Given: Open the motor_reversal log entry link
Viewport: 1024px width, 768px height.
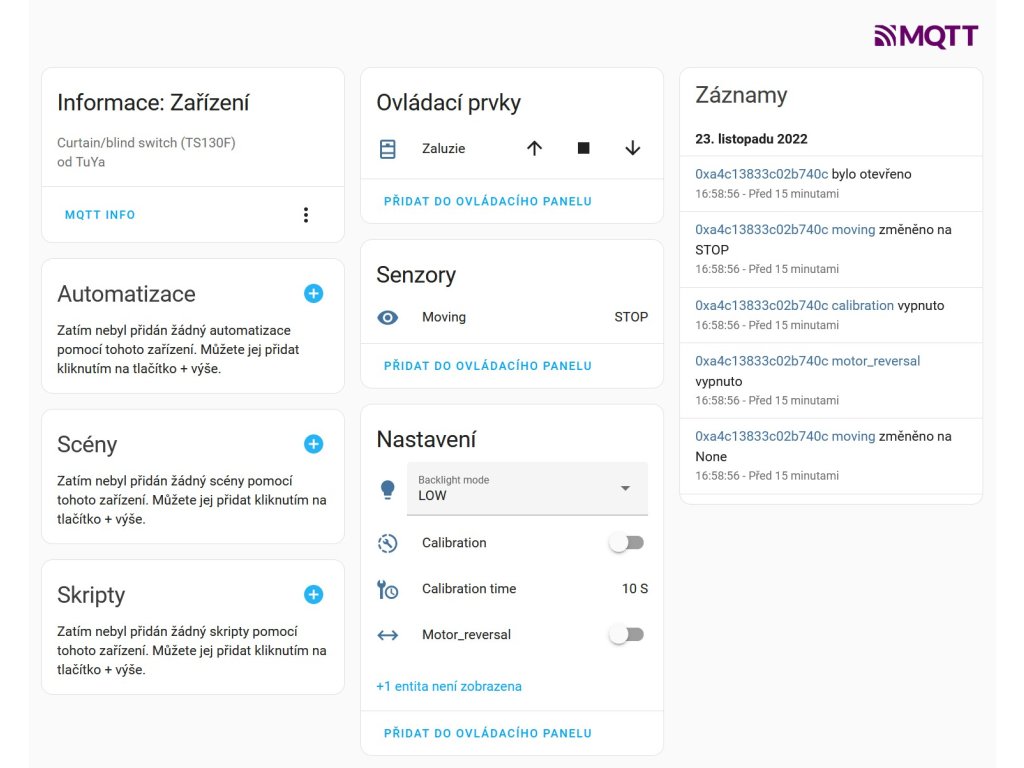Looking at the screenshot, I should [x=807, y=360].
